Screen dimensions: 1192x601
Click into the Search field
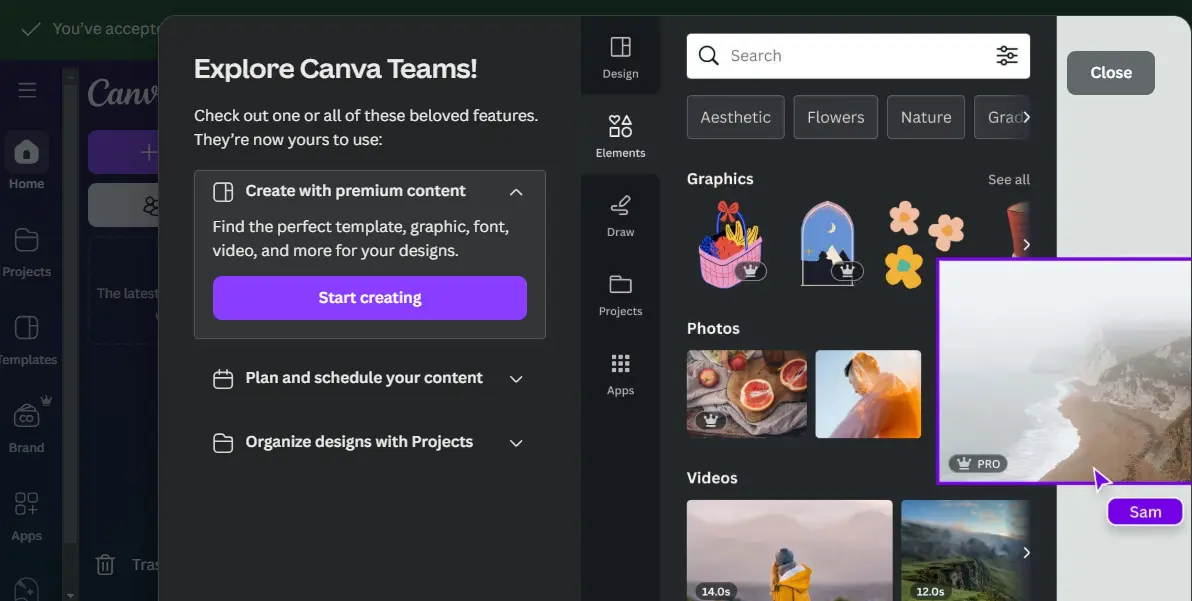coord(858,55)
